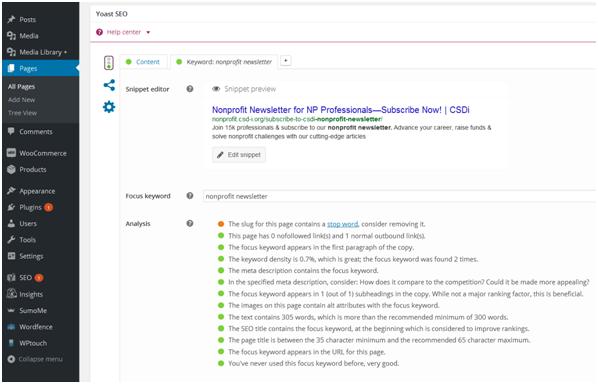Select the Keyword: nonprofit newsletter tab
The width and height of the screenshot is (598, 384).
click(225, 62)
